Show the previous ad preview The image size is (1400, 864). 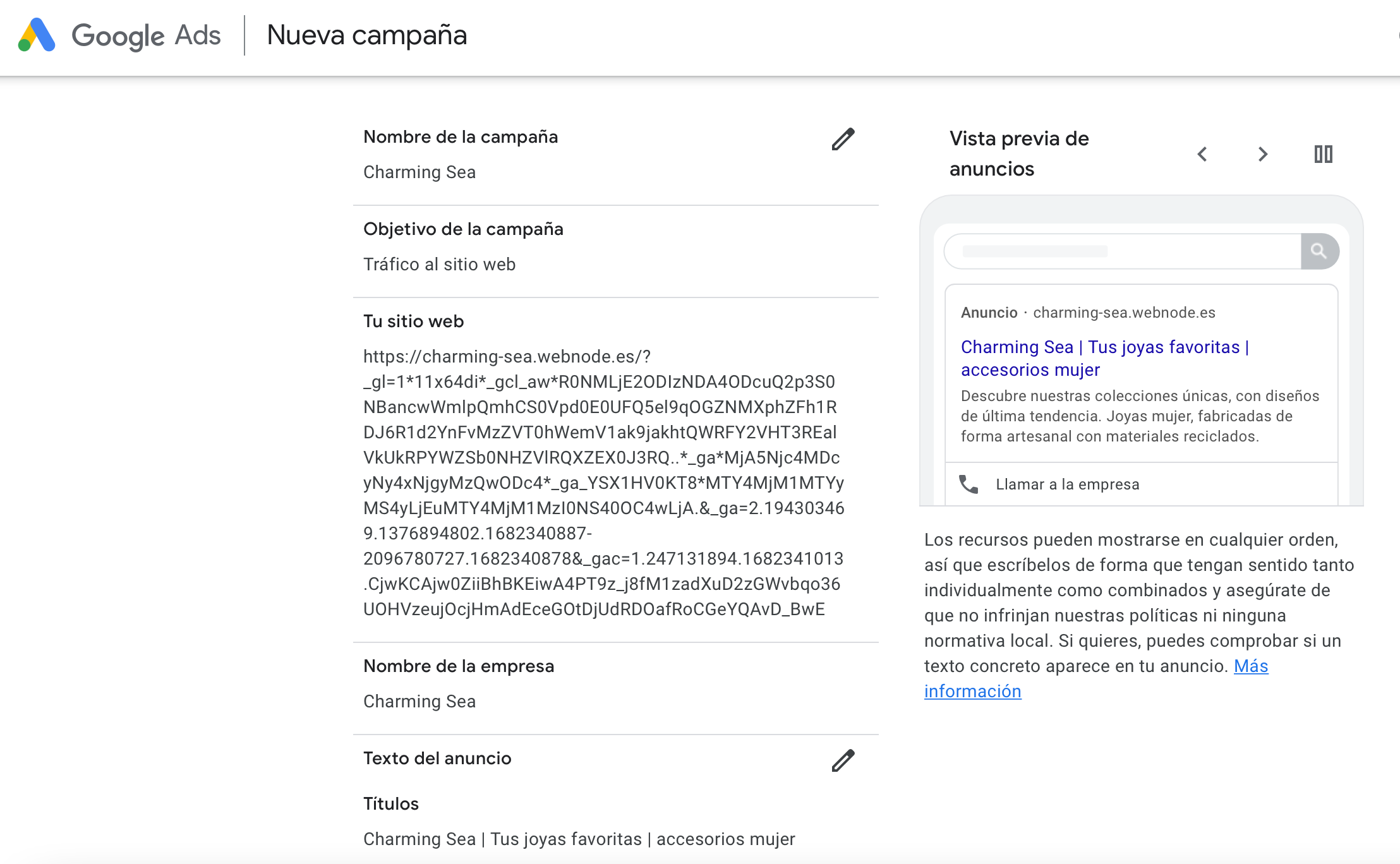point(1202,154)
